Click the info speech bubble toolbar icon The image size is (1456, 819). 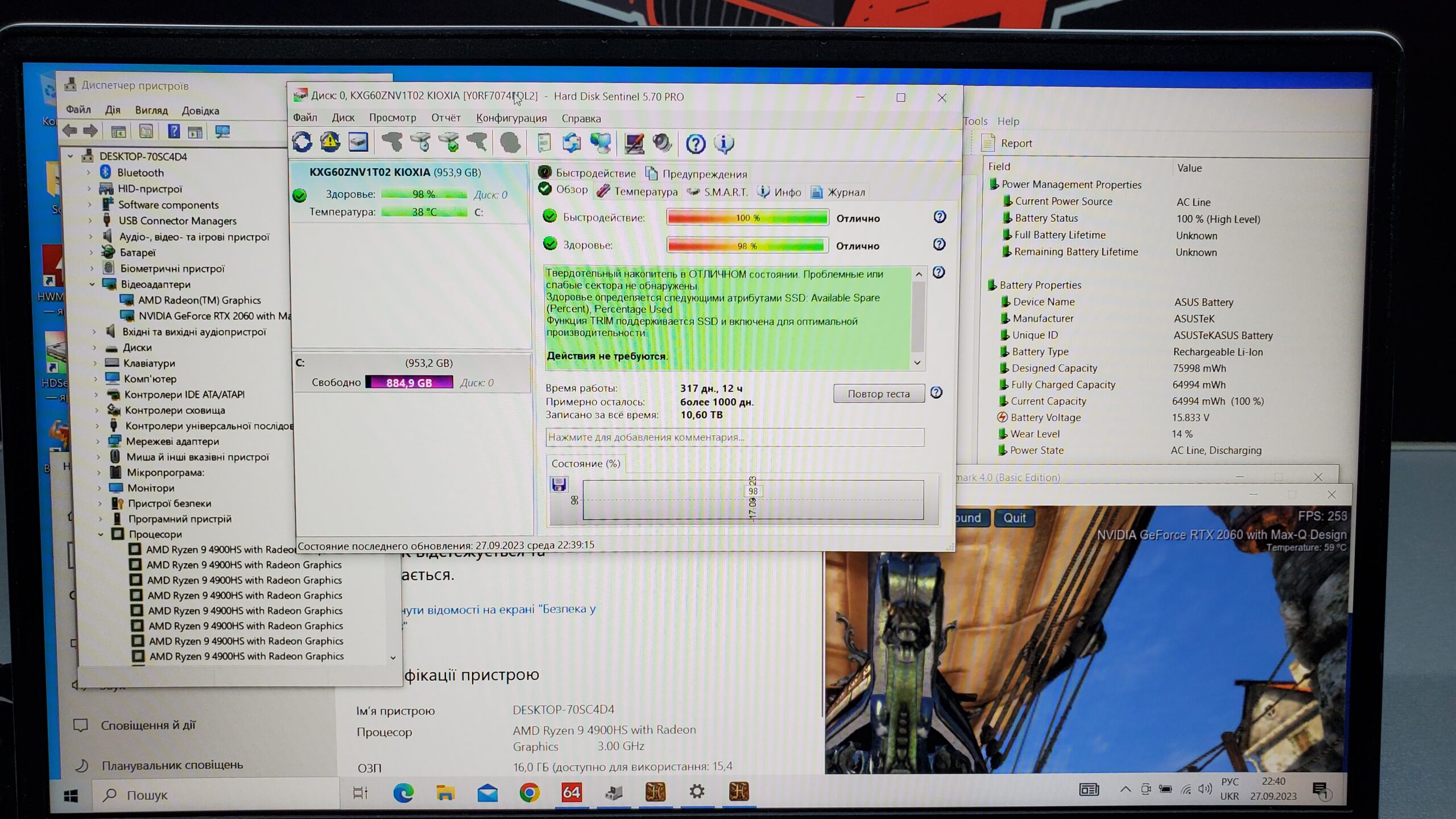[723, 144]
